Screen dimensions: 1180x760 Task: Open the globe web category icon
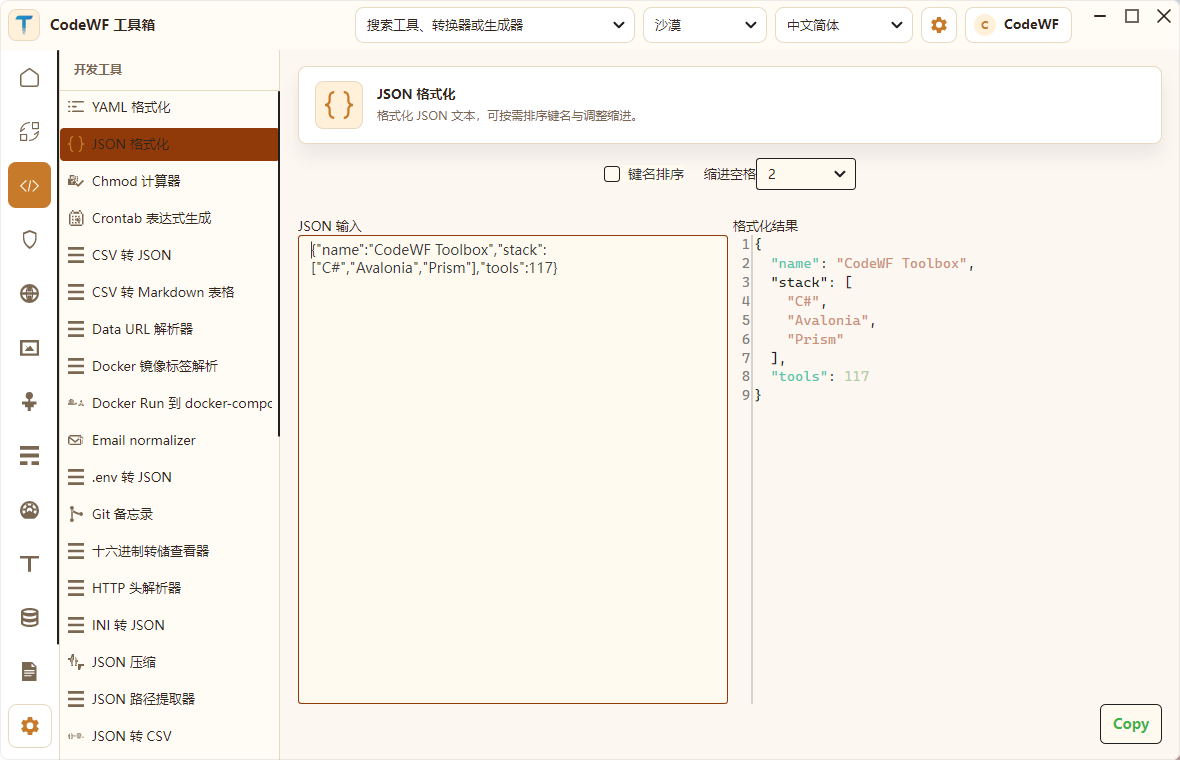[29, 293]
